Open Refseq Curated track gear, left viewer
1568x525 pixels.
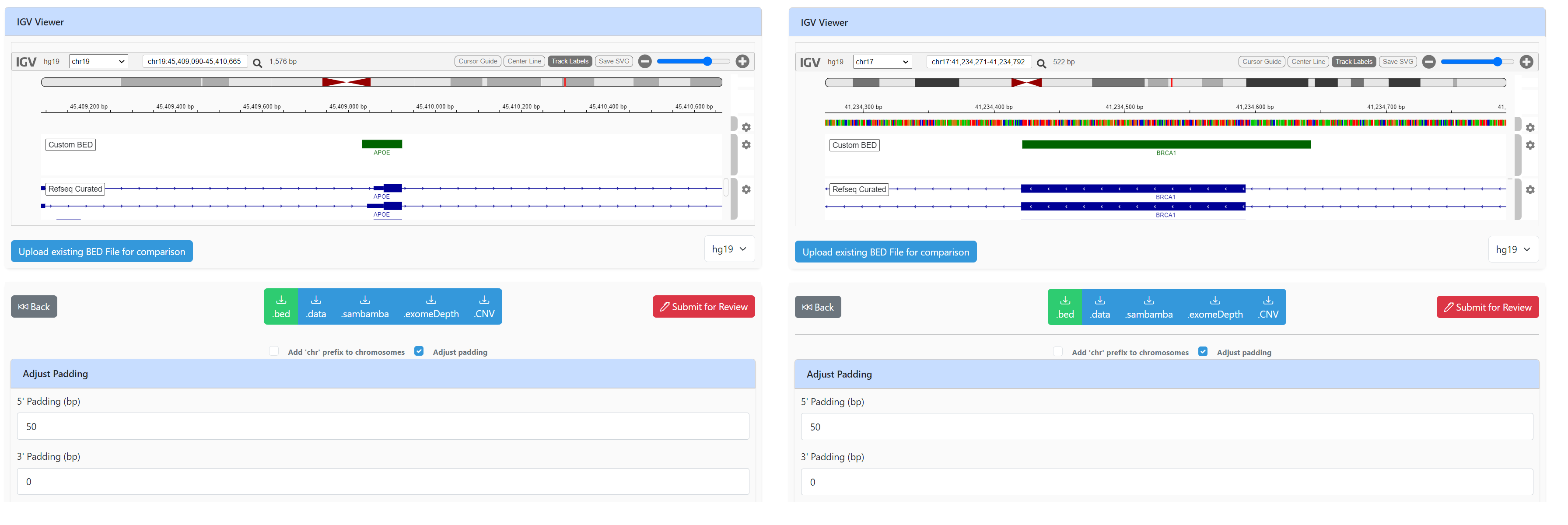pos(746,189)
